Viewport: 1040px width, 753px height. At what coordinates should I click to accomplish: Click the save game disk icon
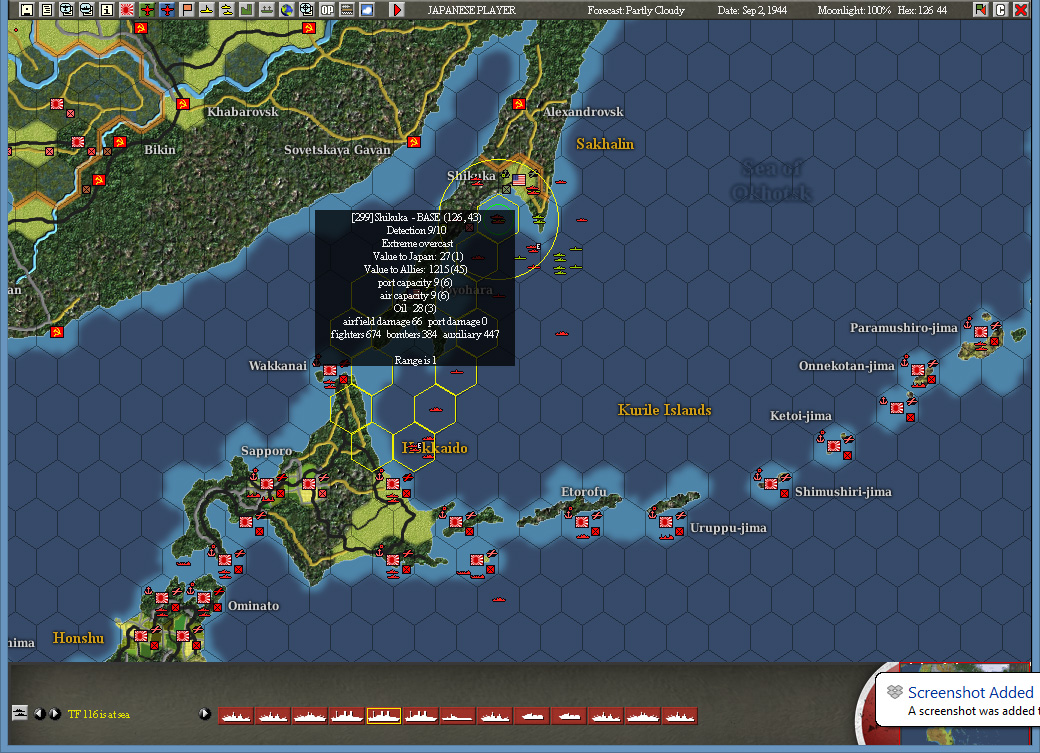coord(27,10)
